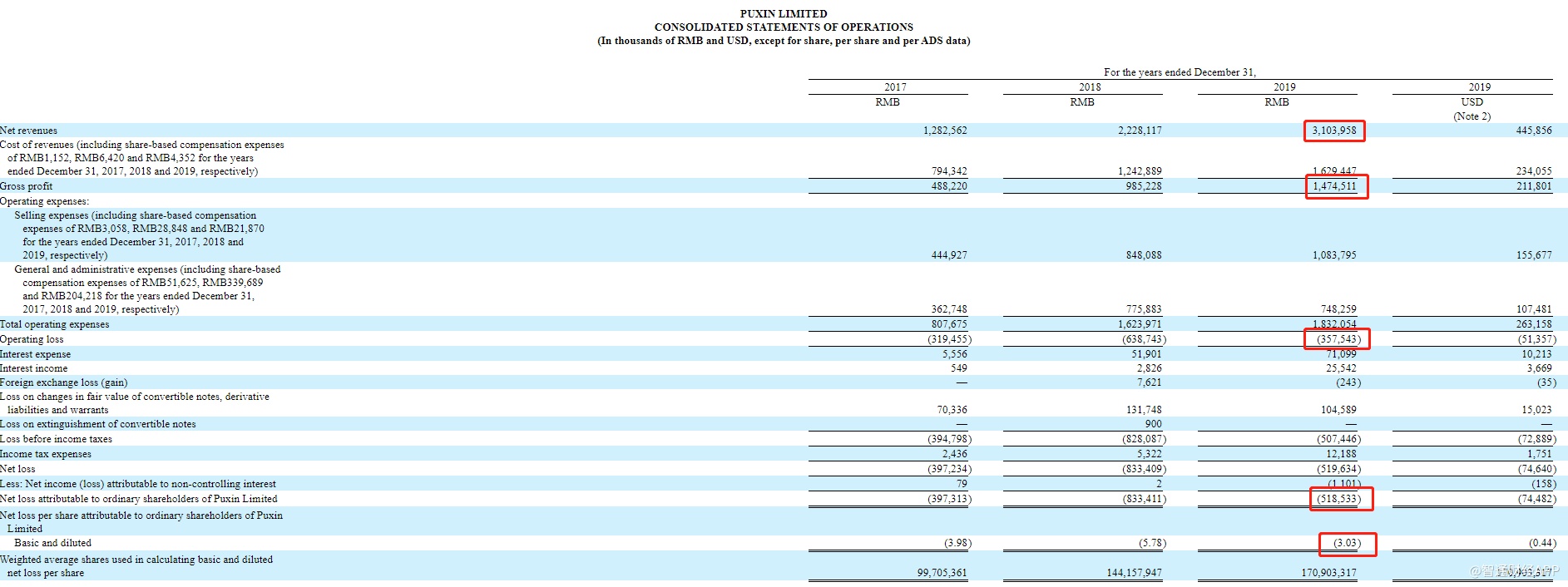The width and height of the screenshot is (1568, 587).
Task: Select weighted average shares 99,705,361
Action: pos(942,573)
